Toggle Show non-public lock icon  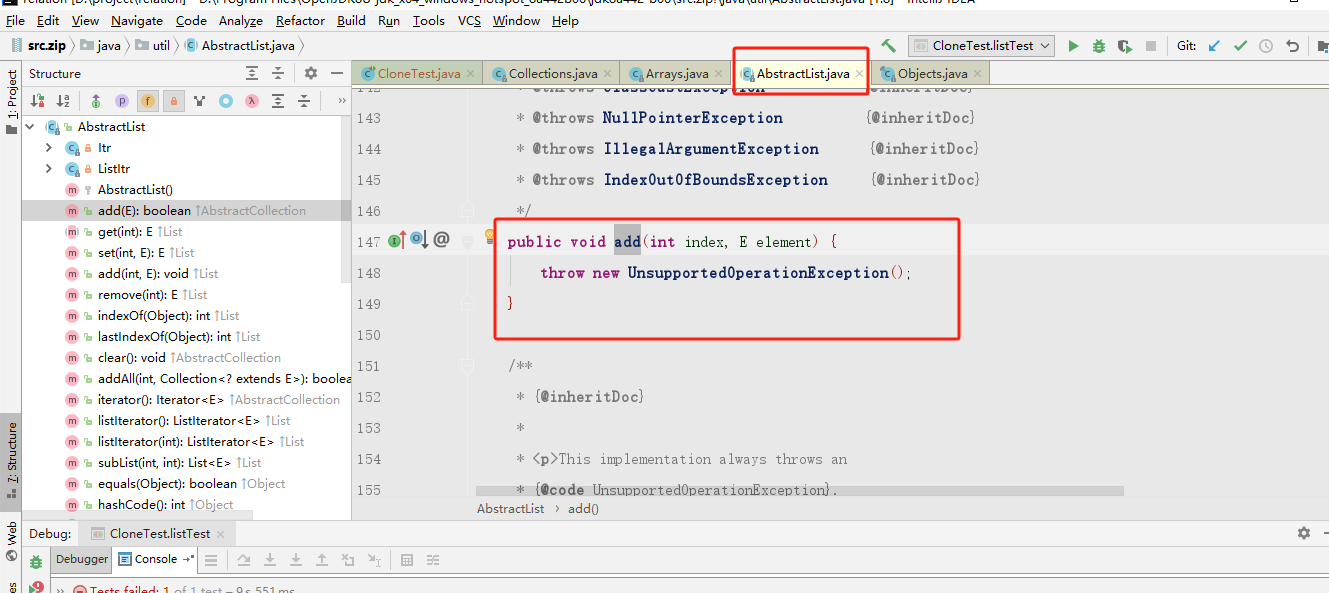(x=174, y=101)
